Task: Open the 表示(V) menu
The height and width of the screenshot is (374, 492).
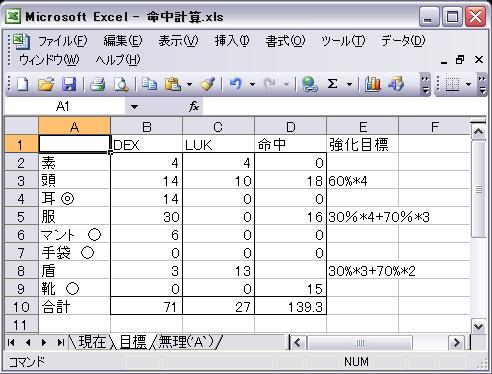Action: pos(178,41)
